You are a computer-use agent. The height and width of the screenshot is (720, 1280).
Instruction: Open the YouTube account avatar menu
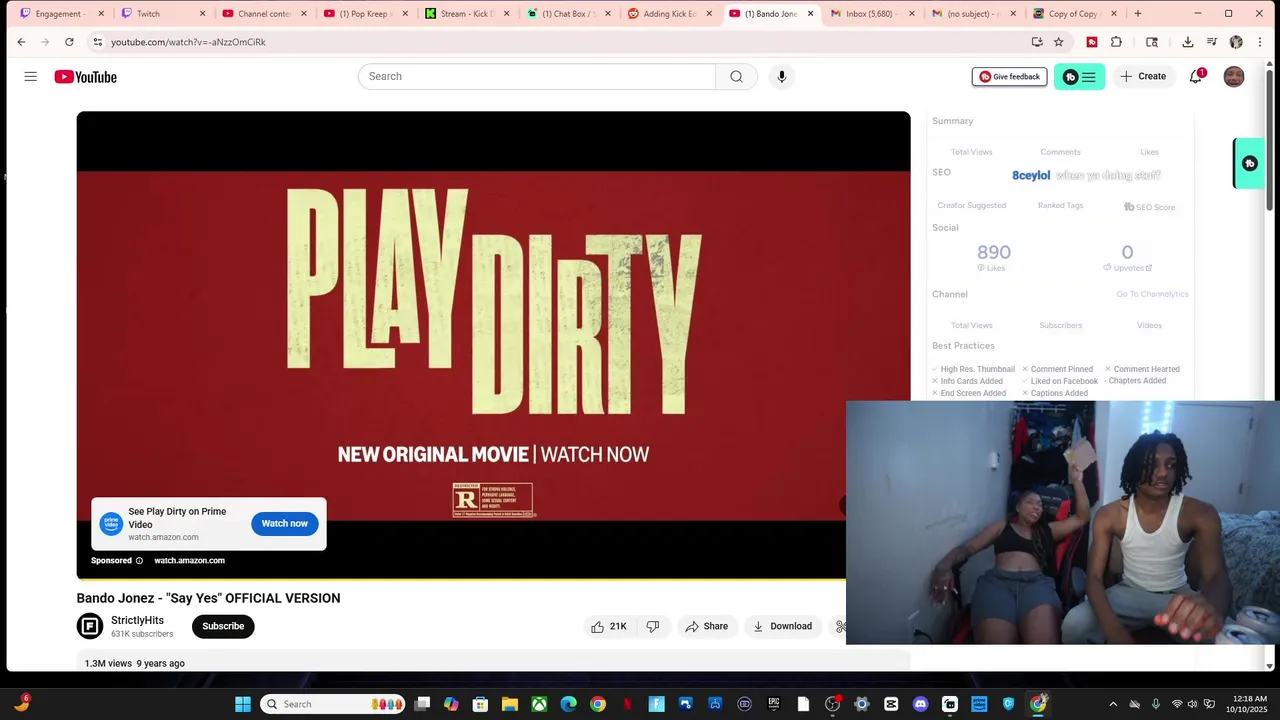pyautogui.click(x=1234, y=77)
